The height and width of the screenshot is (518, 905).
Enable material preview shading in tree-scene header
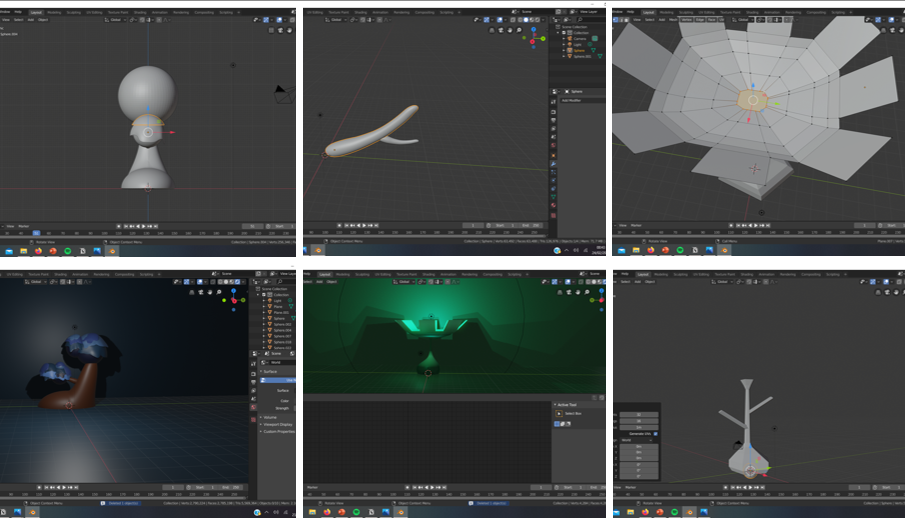[x=232, y=282]
